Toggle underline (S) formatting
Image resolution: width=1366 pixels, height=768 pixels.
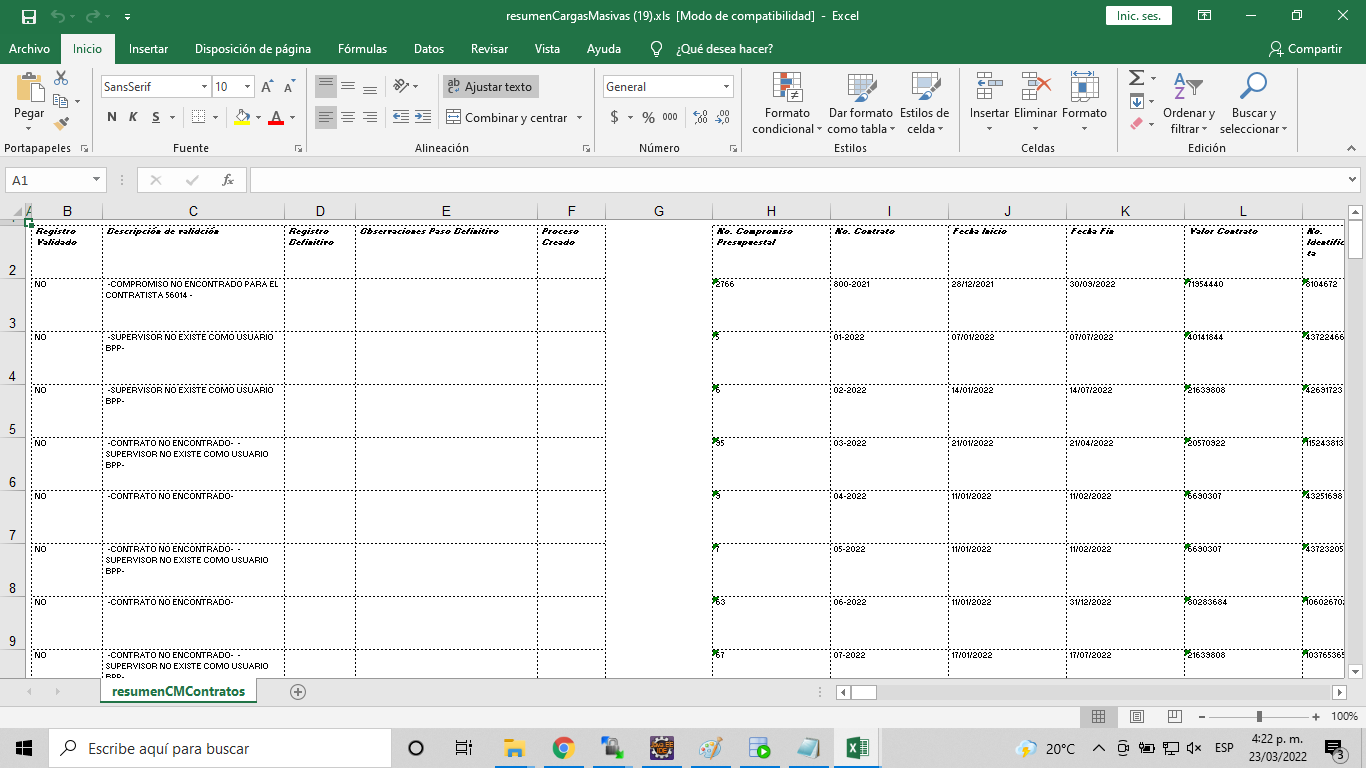(x=156, y=117)
